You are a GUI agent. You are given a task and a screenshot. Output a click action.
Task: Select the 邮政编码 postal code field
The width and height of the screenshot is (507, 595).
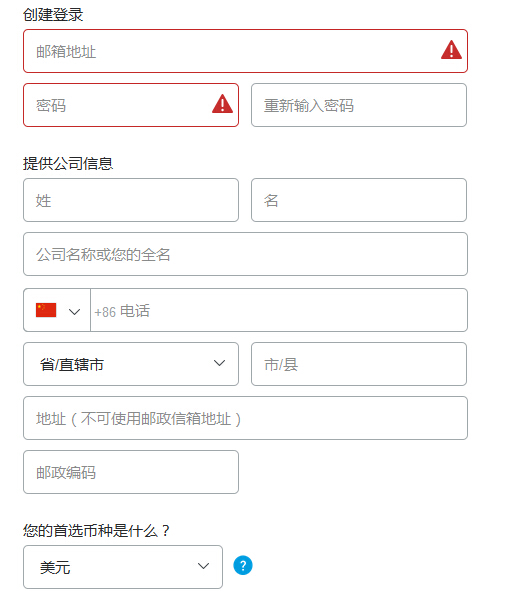click(x=131, y=472)
